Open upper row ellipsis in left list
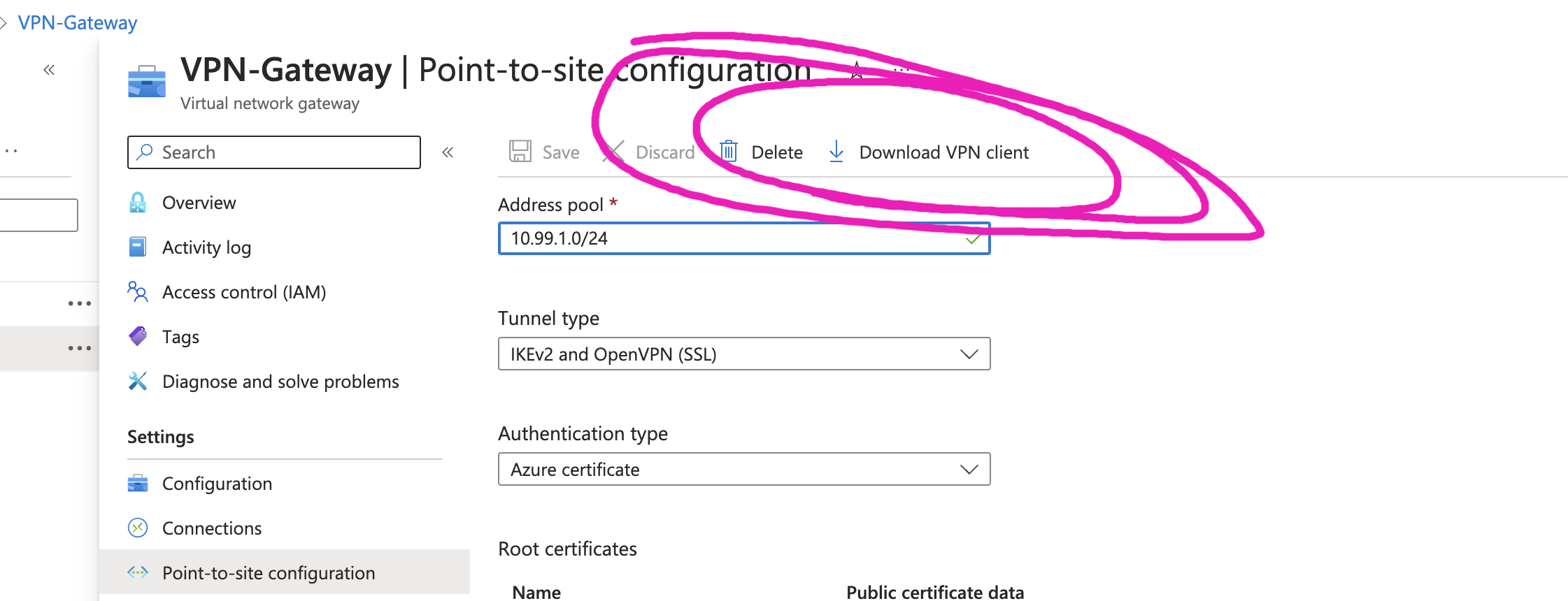1568x601 pixels. [x=80, y=303]
